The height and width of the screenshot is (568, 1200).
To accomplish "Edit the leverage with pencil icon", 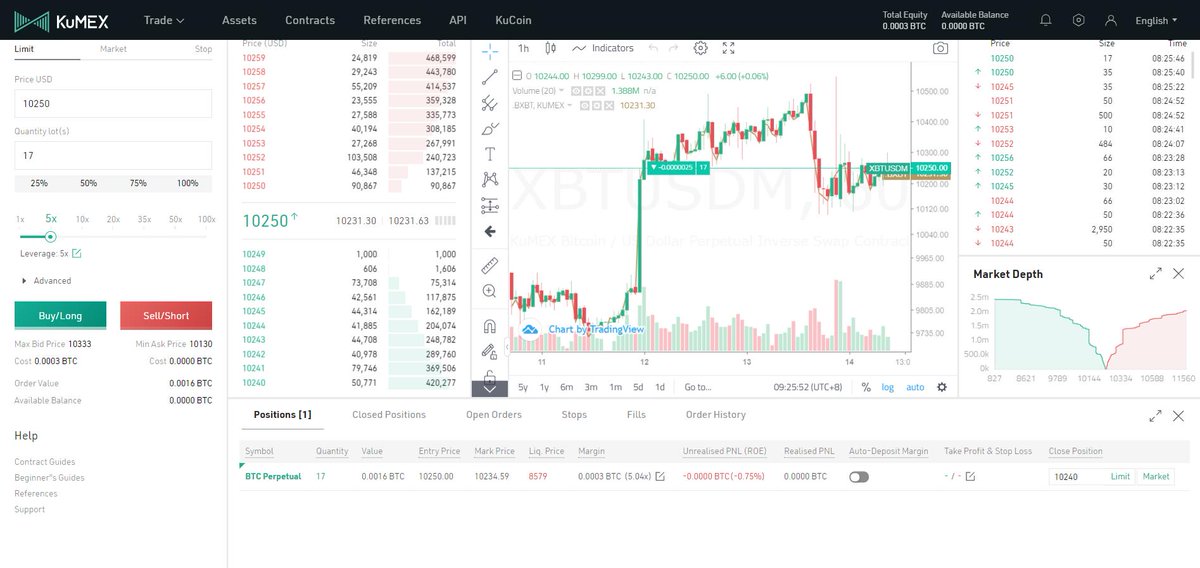I will [76, 254].
